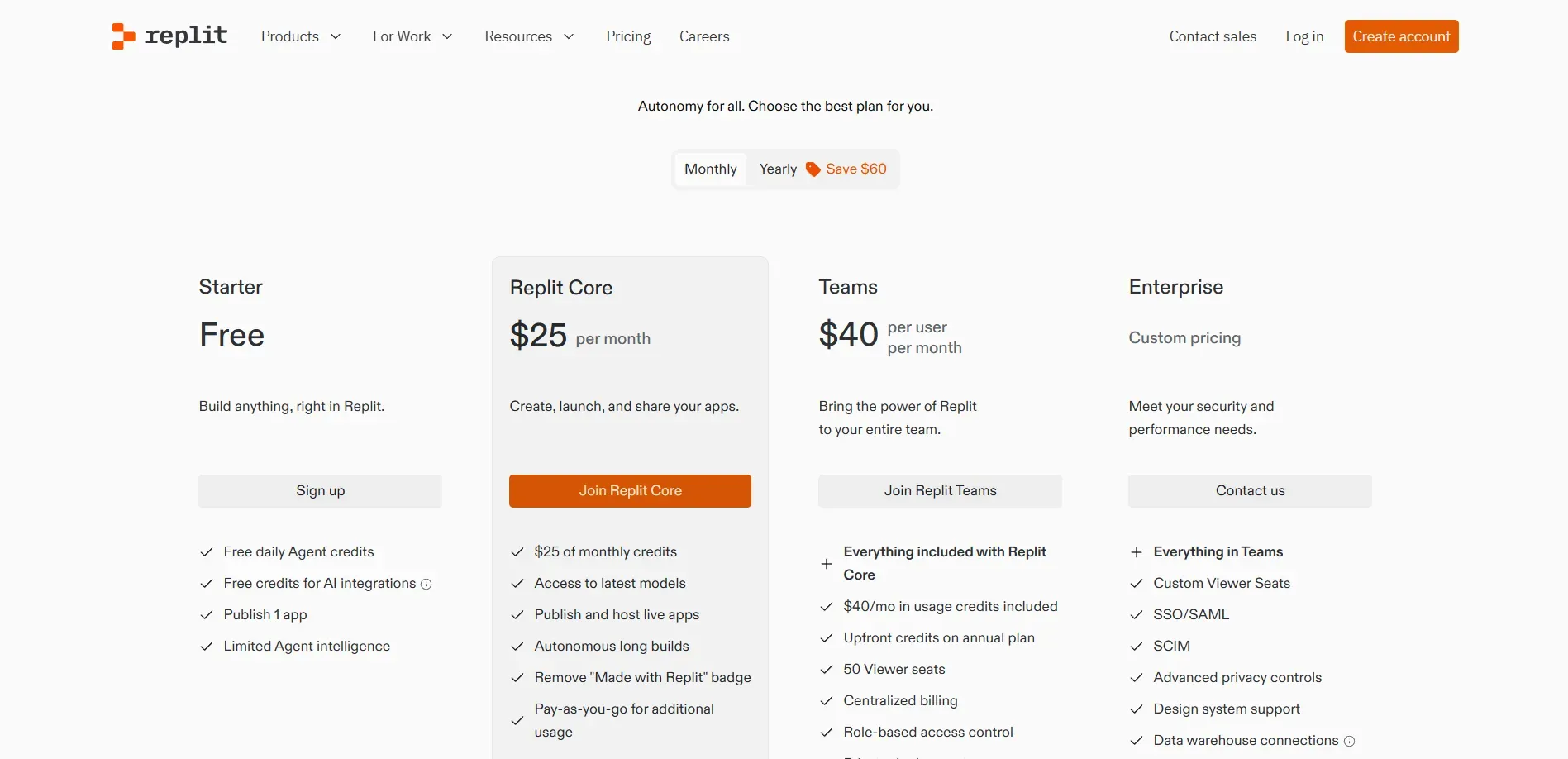Go to the Pricing menu item
1568x759 pixels.
(x=628, y=36)
